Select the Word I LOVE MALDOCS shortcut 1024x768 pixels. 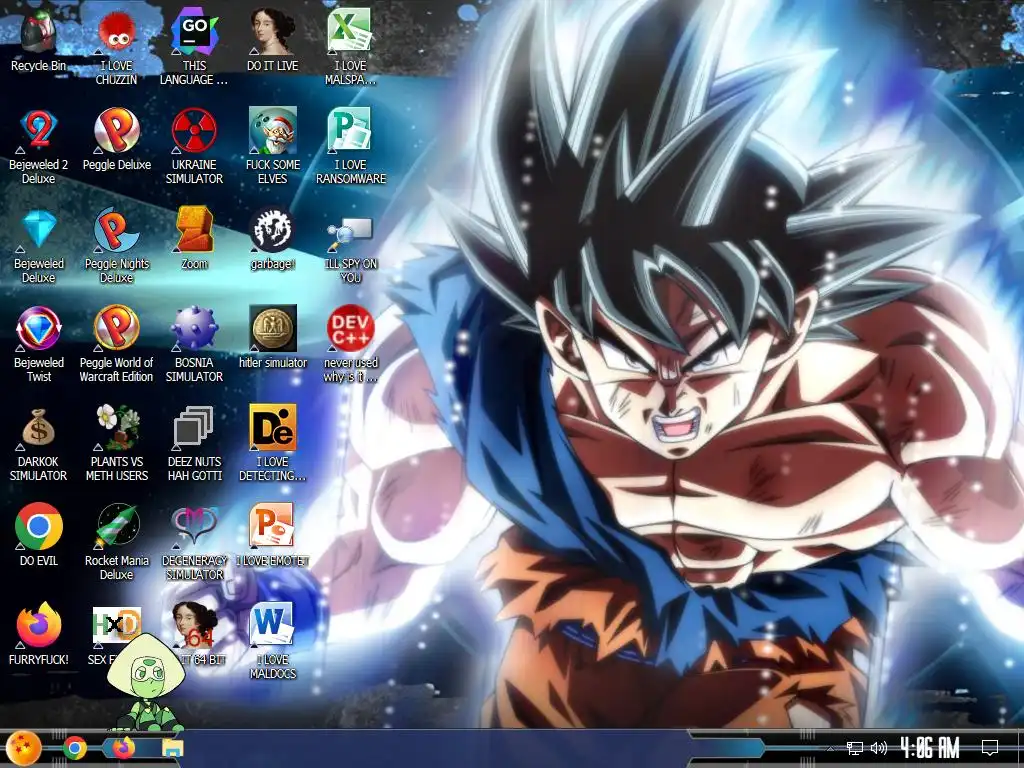[x=272, y=625]
